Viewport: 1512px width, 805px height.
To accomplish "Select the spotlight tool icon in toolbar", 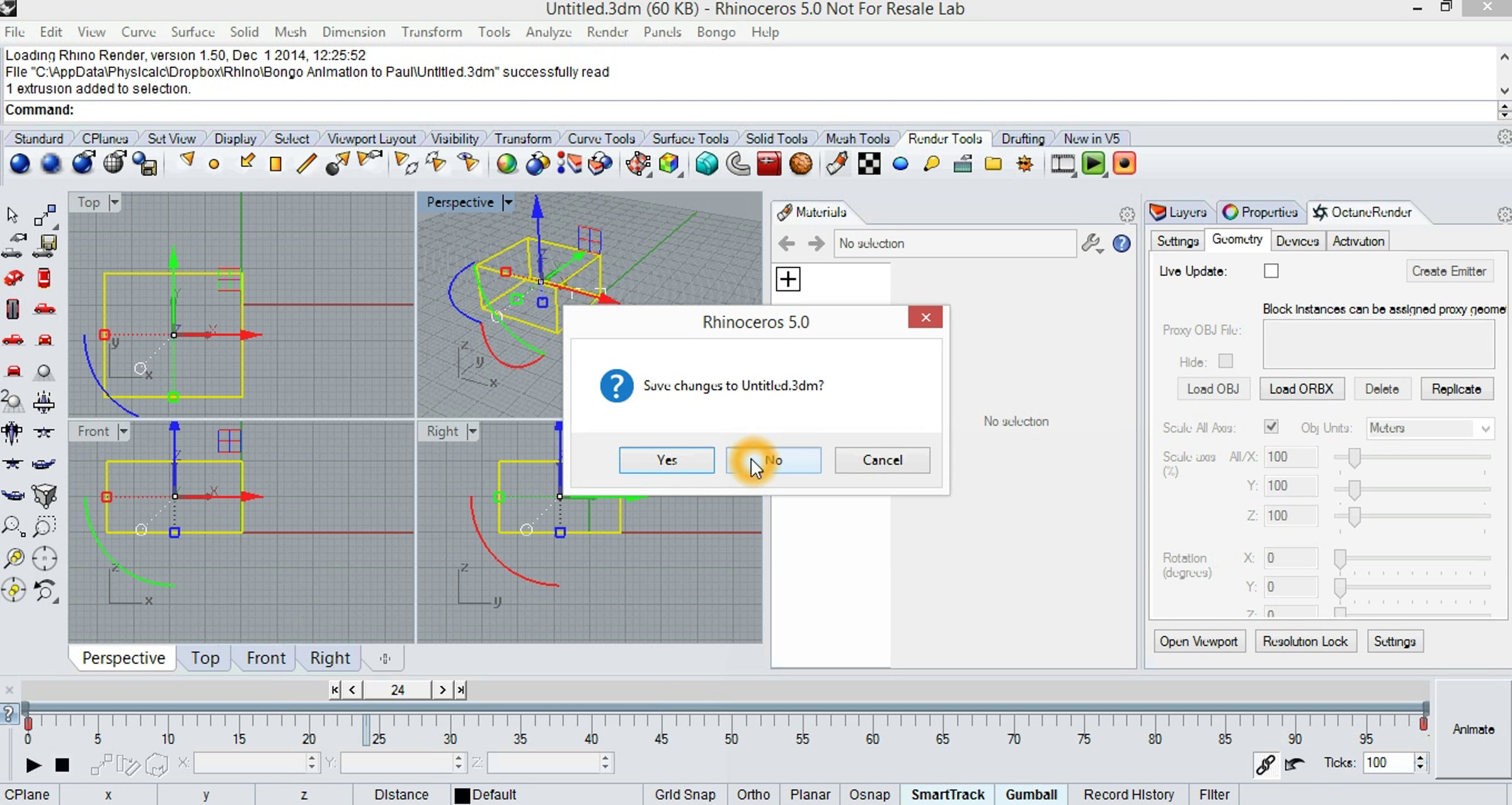I will point(186,163).
